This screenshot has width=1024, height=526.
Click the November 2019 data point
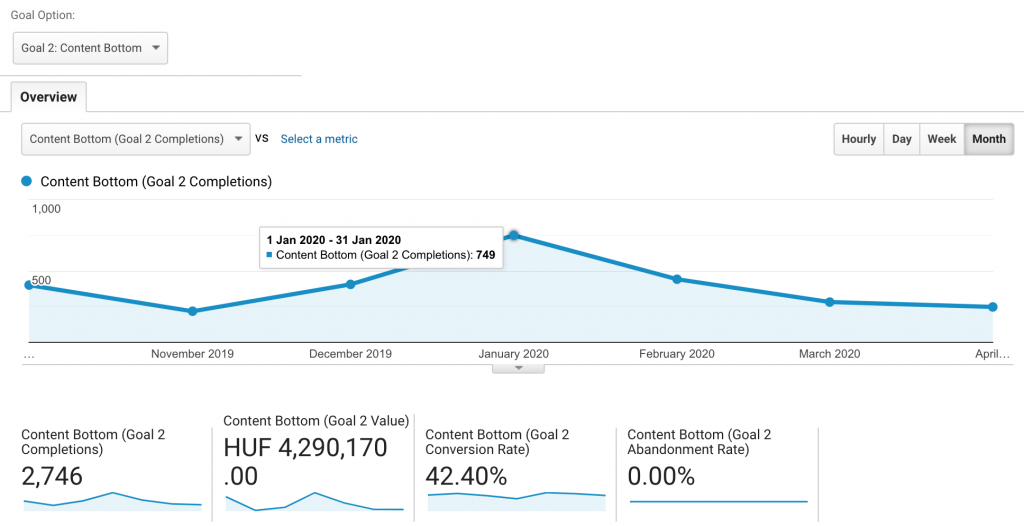coord(192,311)
